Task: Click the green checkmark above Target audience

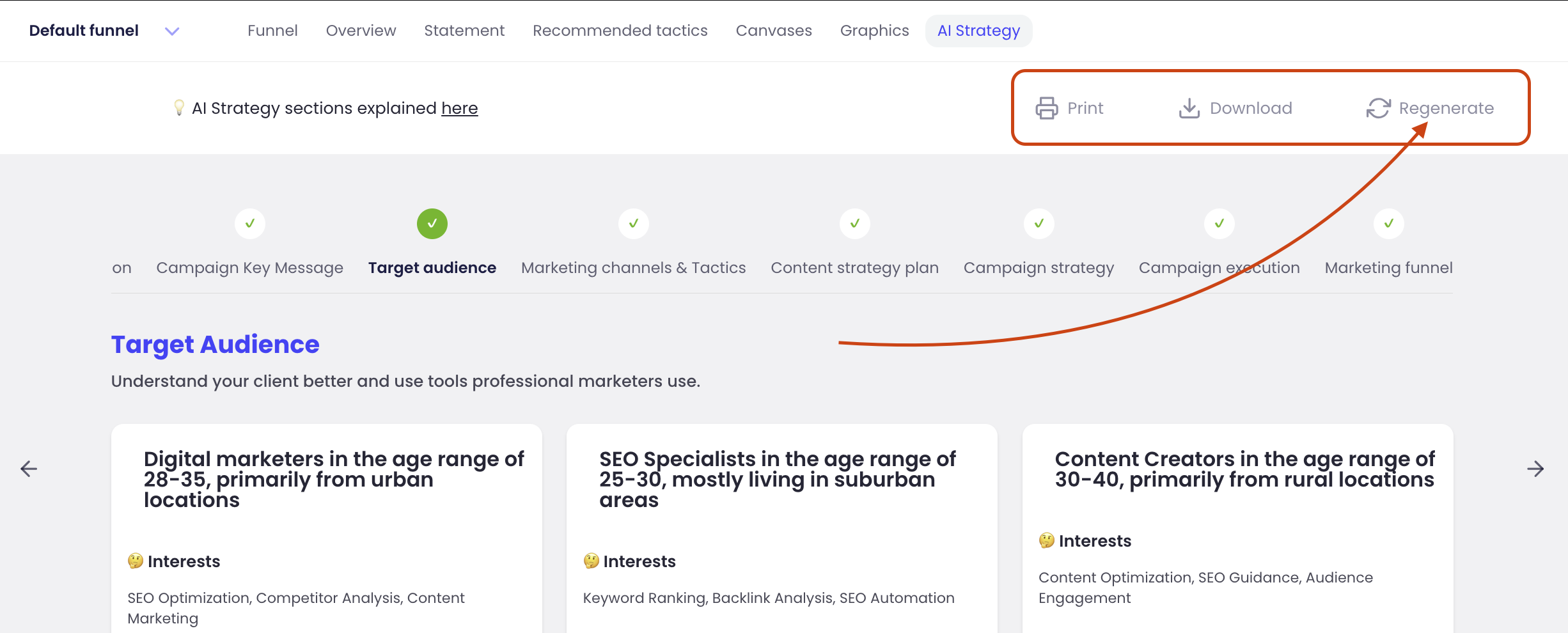Action: coord(432,224)
